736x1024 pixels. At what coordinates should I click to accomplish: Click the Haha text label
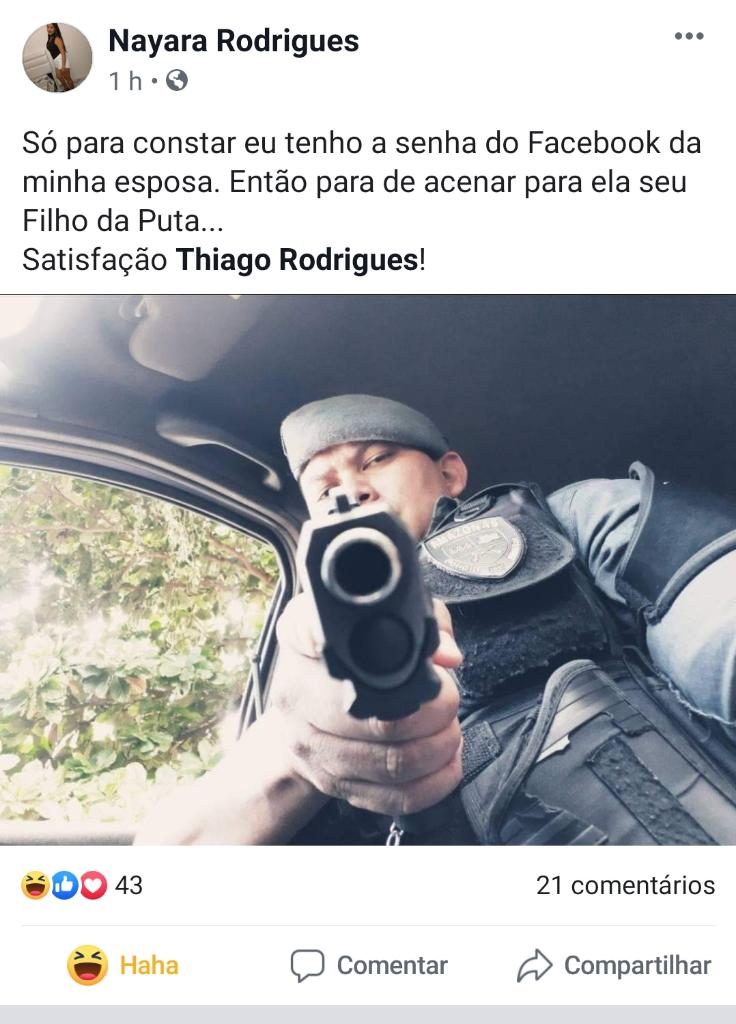[x=149, y=965]
